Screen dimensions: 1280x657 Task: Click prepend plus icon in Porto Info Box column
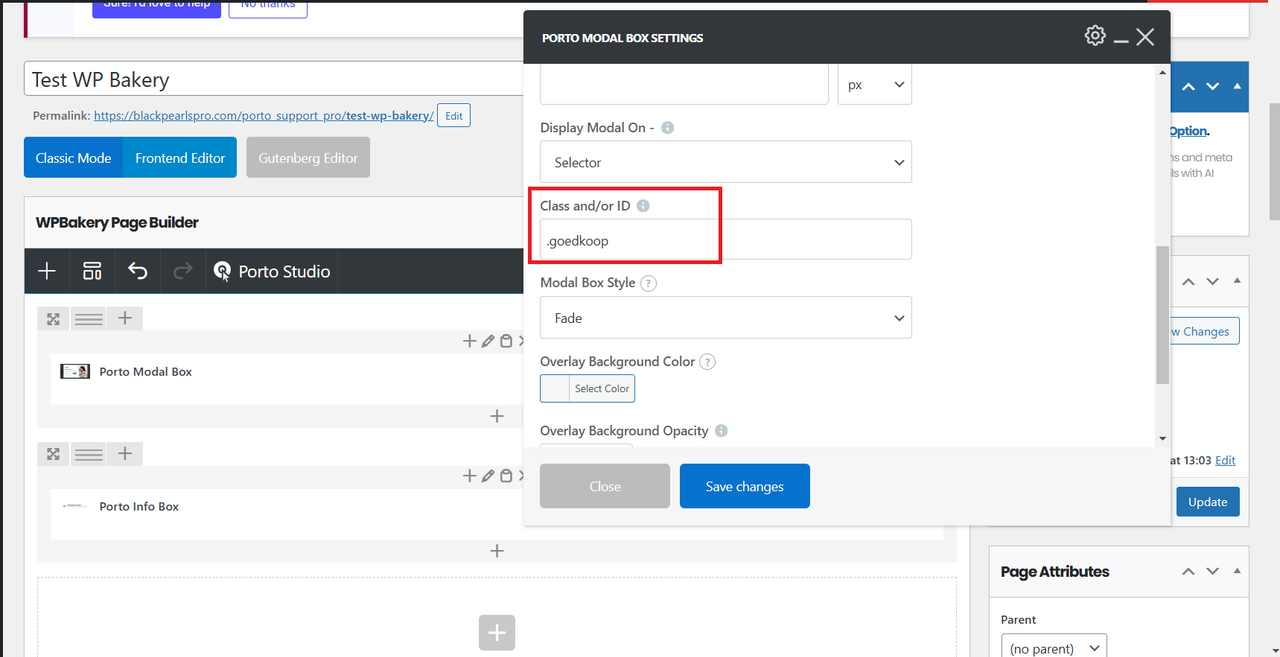(x=469, y=476)
